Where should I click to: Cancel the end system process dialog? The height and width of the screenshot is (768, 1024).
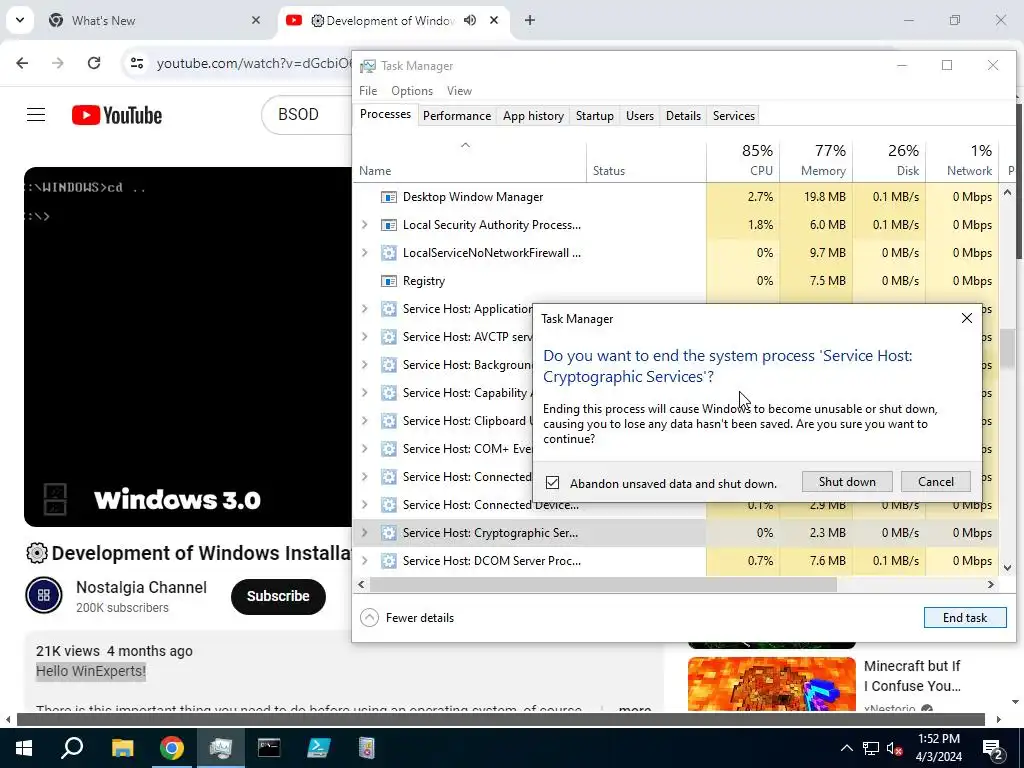coord(935,481)
